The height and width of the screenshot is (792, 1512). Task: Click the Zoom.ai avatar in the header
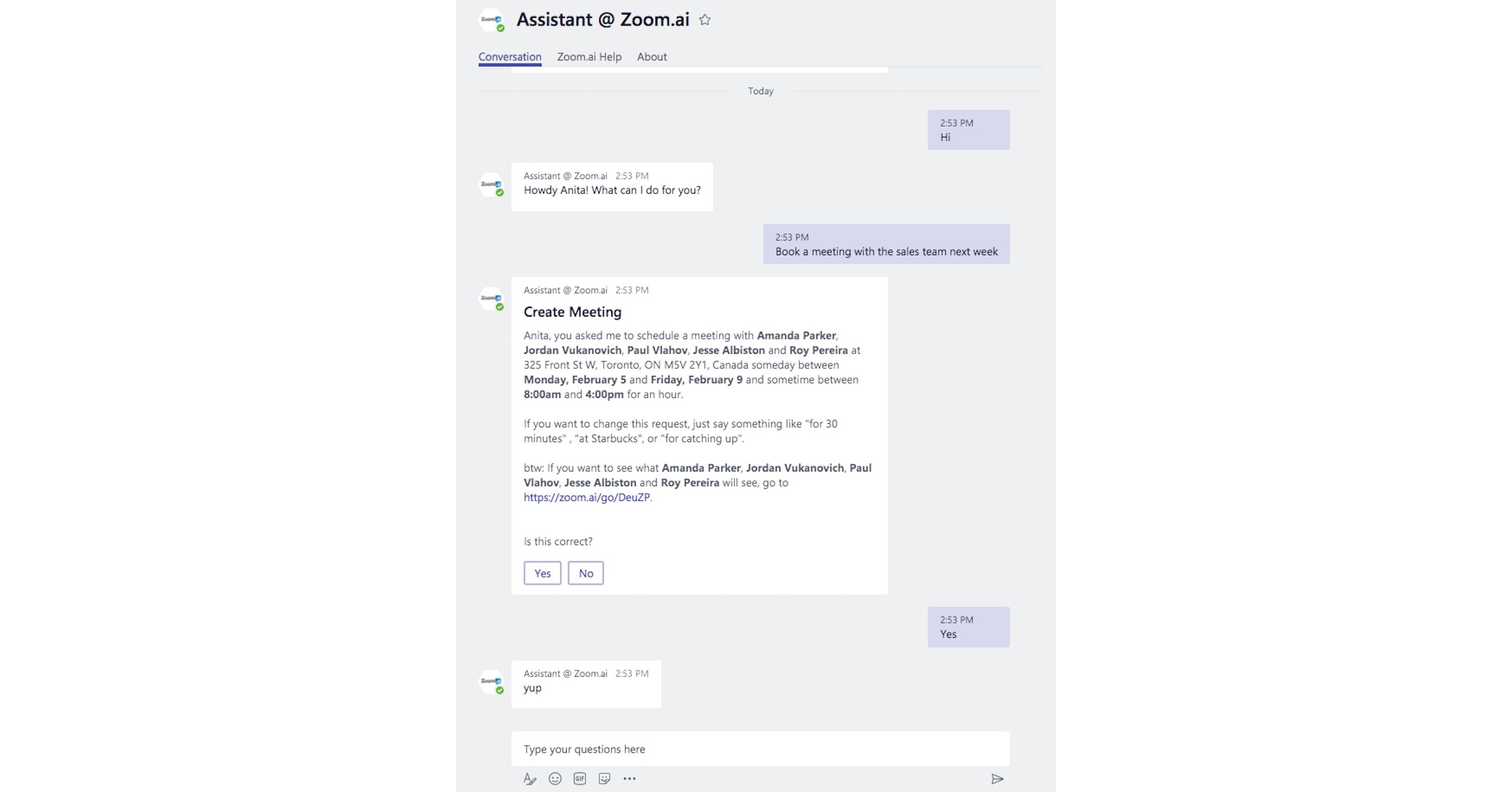coord(491,19)
